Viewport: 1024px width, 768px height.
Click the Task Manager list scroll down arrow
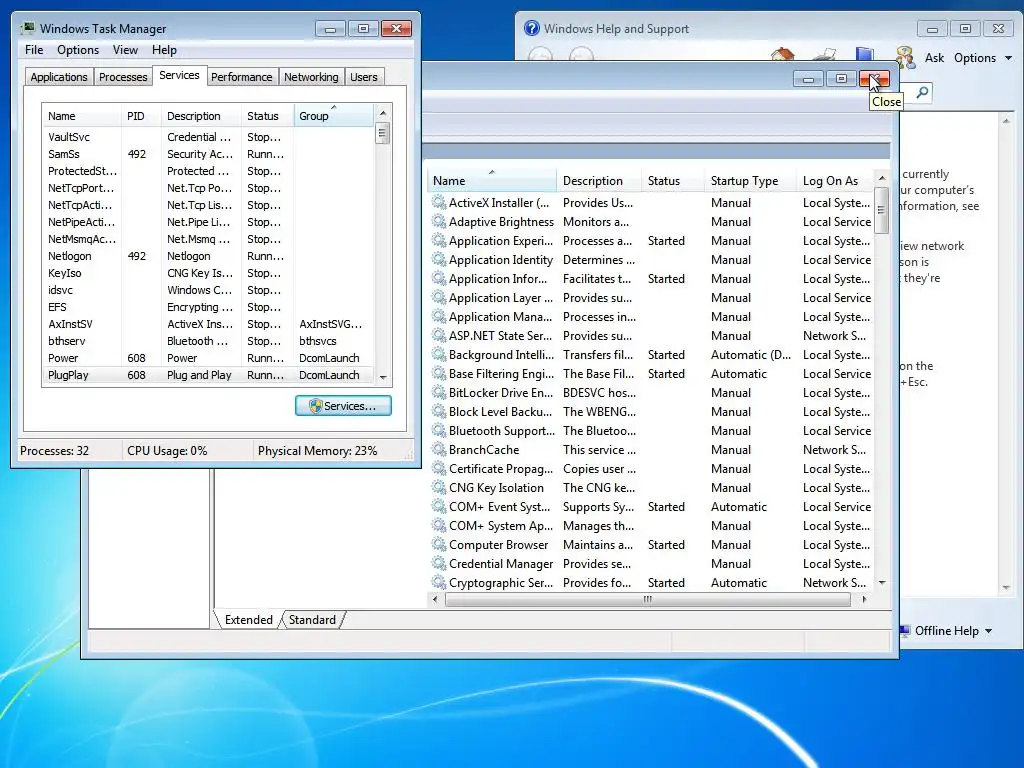(x=383, y=377)
